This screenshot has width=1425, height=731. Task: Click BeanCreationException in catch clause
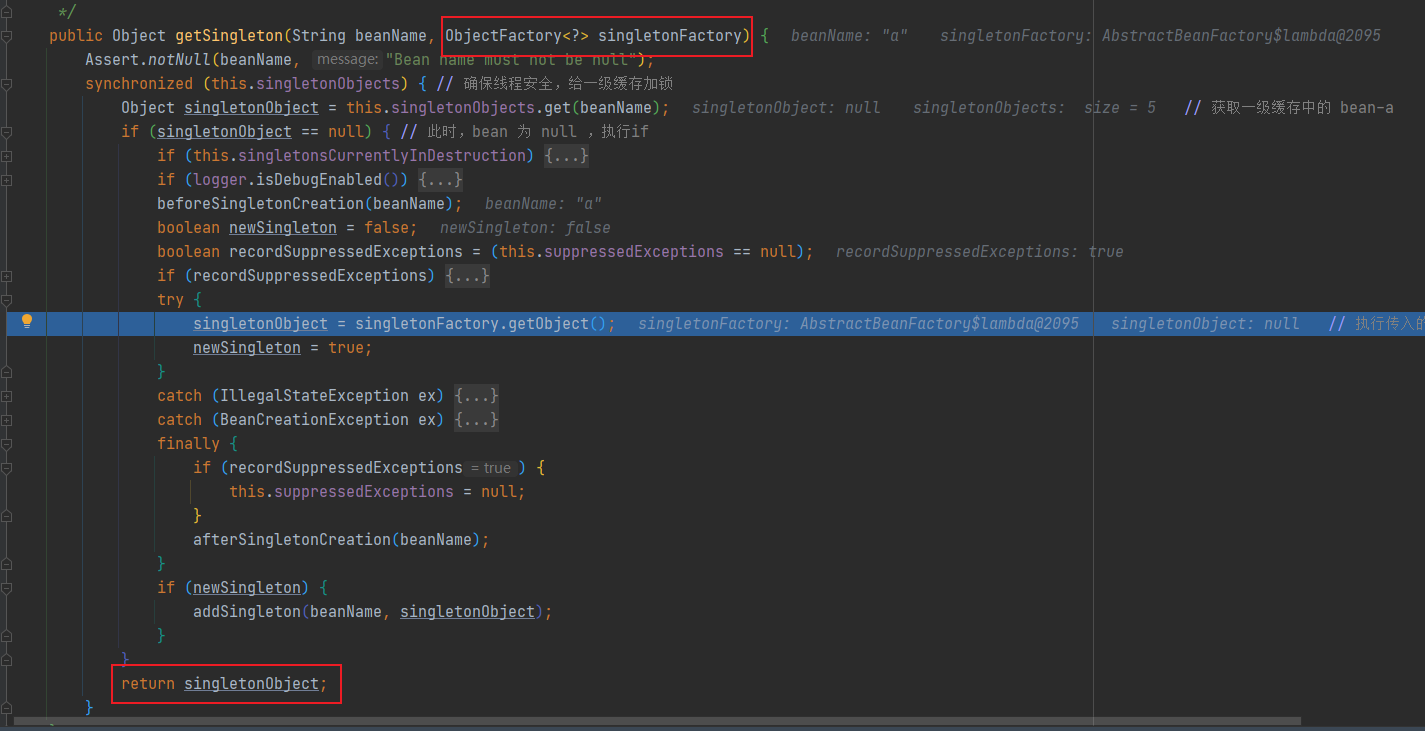click(x=314, y=420)
